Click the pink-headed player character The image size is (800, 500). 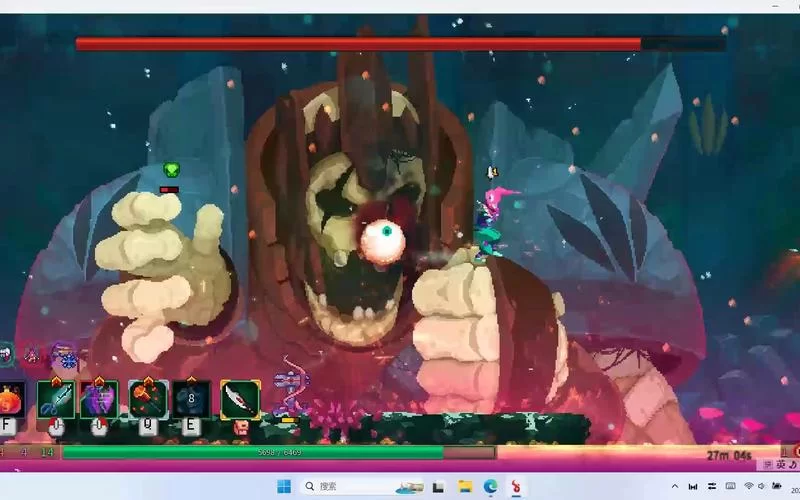coord(491,224)
